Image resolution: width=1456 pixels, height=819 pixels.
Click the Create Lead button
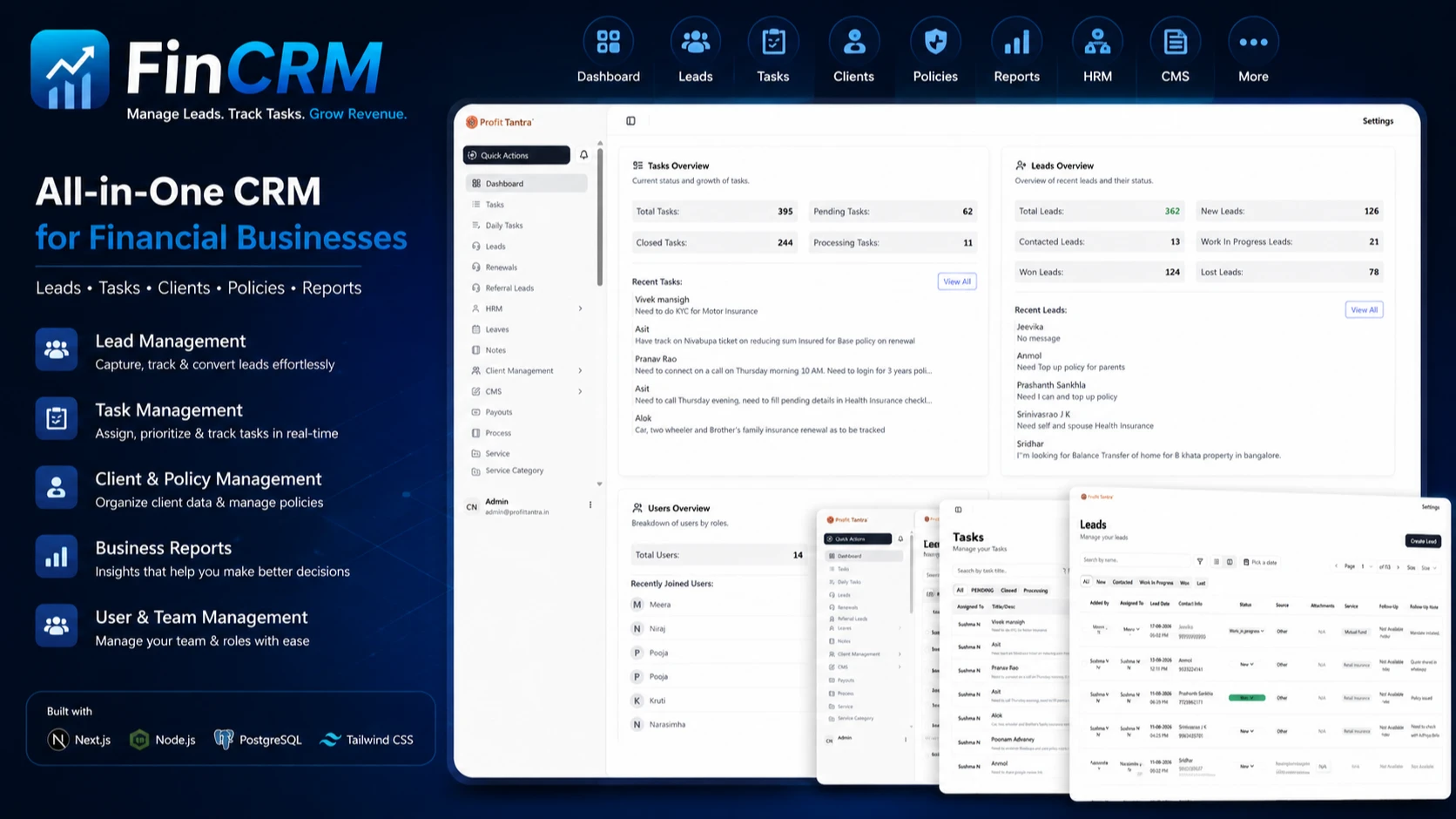click(1423, 541)
